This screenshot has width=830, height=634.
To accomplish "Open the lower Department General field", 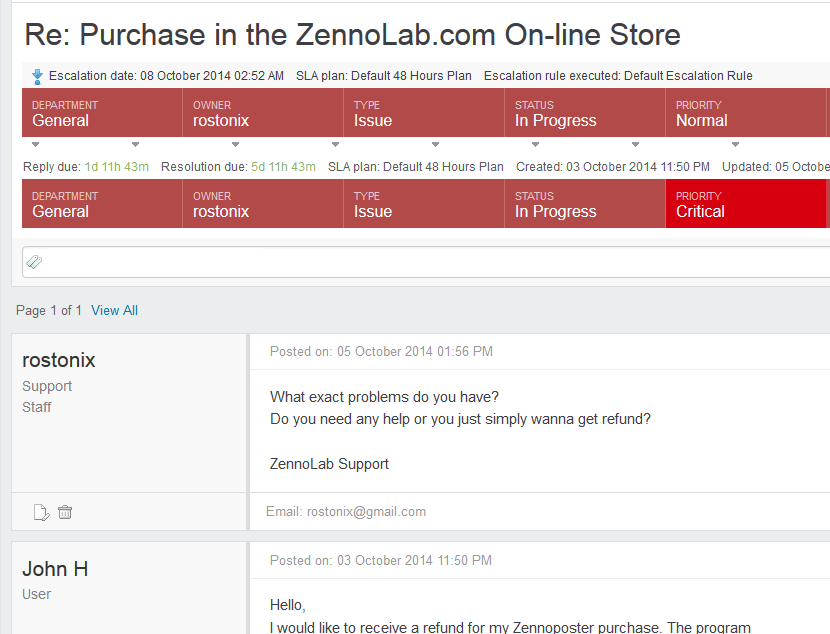I will coord(102,204).
